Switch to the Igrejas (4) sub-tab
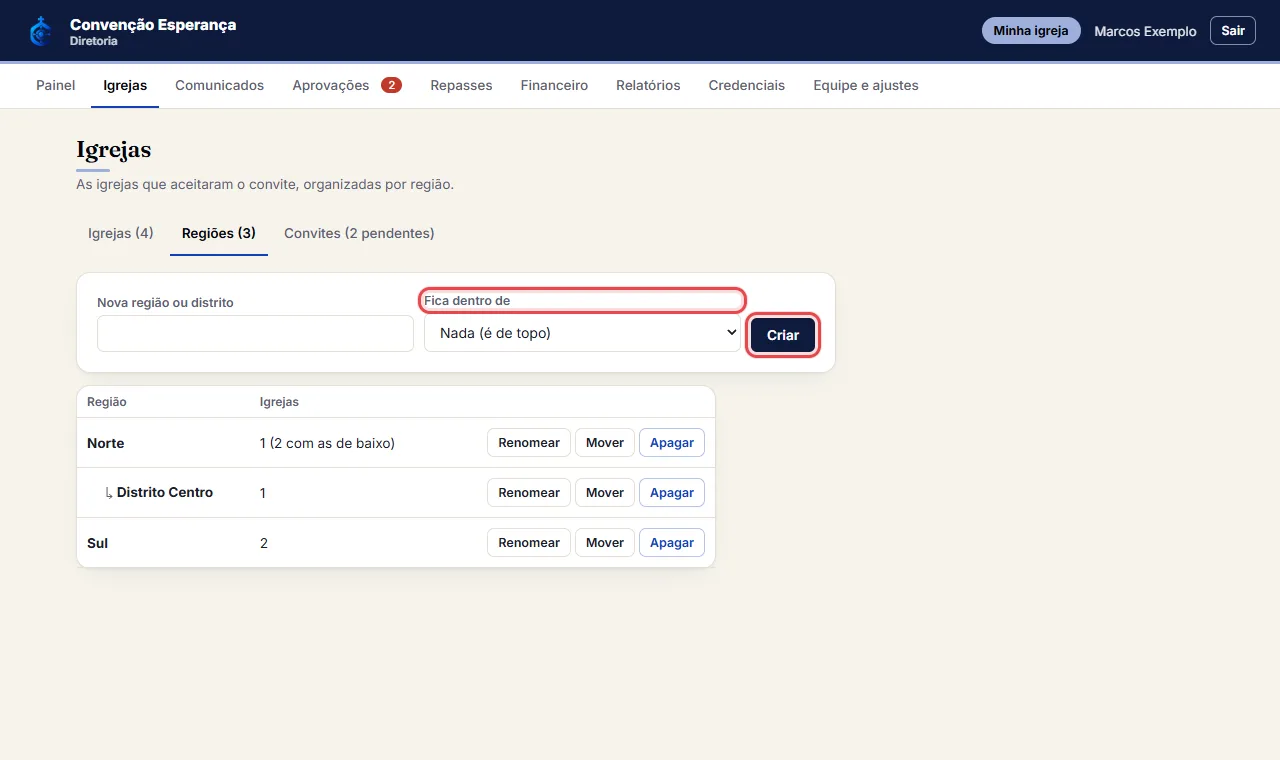 pos(121,233)
